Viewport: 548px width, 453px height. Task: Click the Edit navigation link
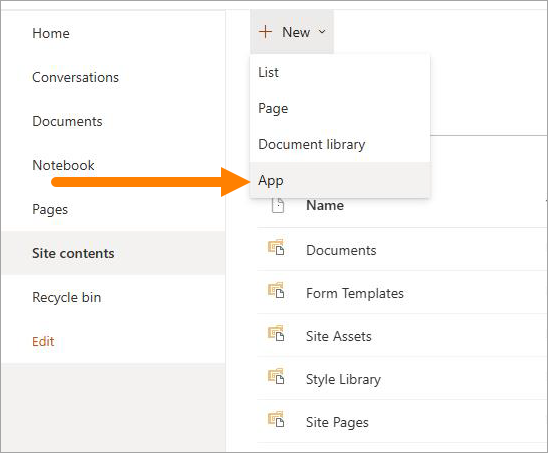(43, 341)
